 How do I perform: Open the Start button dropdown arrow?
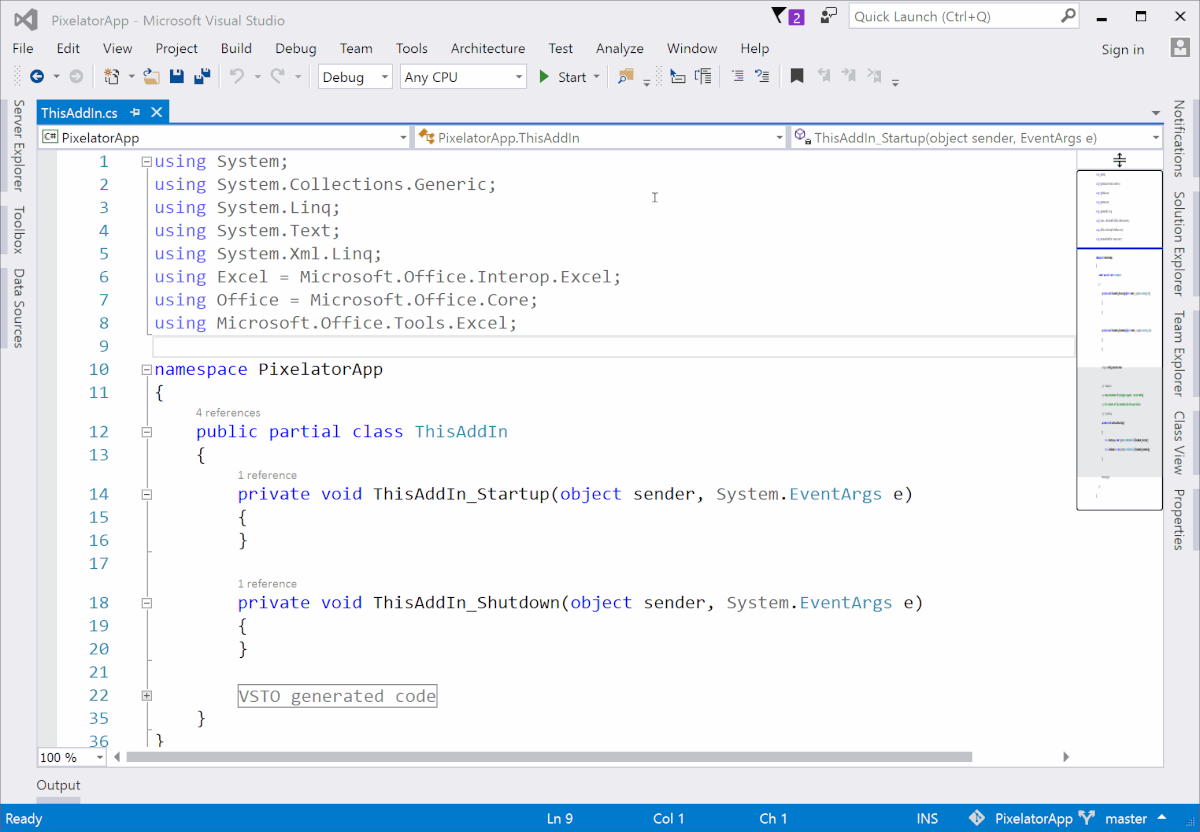[x=597, y=77]
